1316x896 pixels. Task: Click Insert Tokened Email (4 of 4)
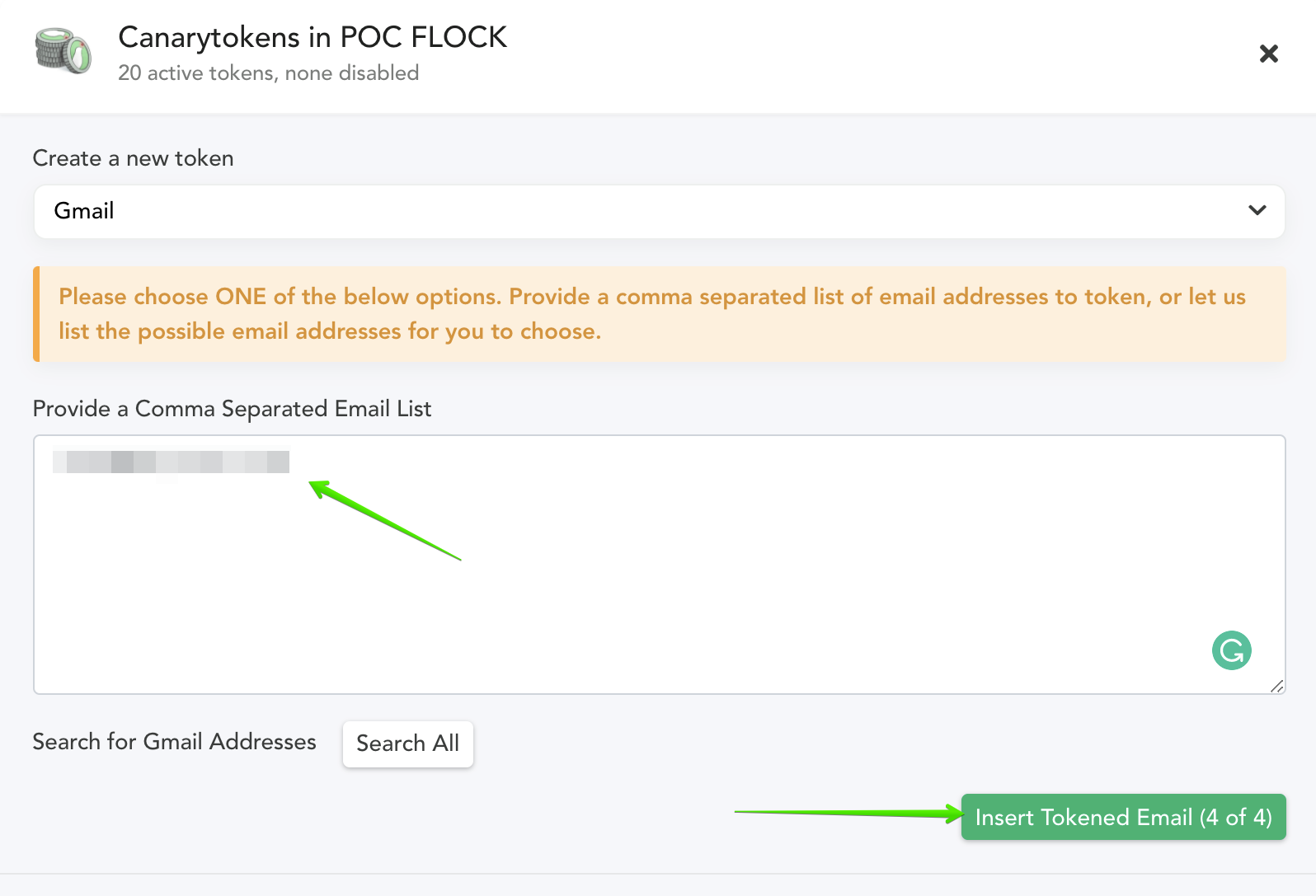point(1123,817)
